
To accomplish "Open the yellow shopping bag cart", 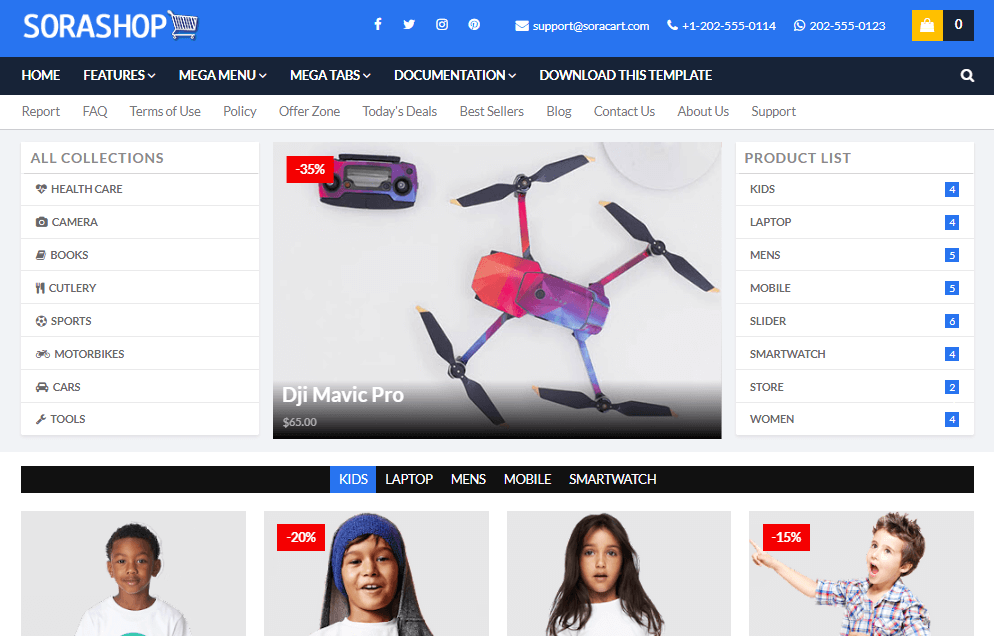I will (x=927, y=25).
